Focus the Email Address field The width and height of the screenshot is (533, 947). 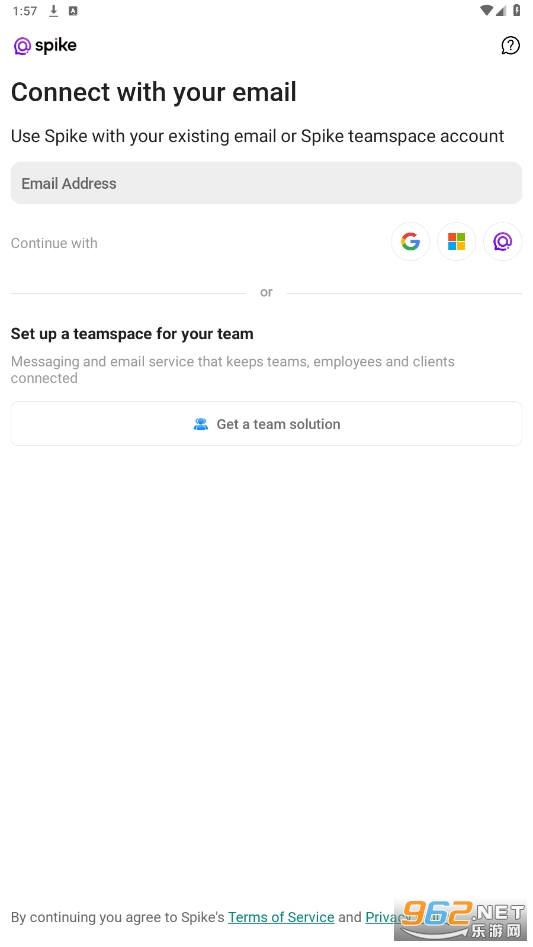pos(266,183)
